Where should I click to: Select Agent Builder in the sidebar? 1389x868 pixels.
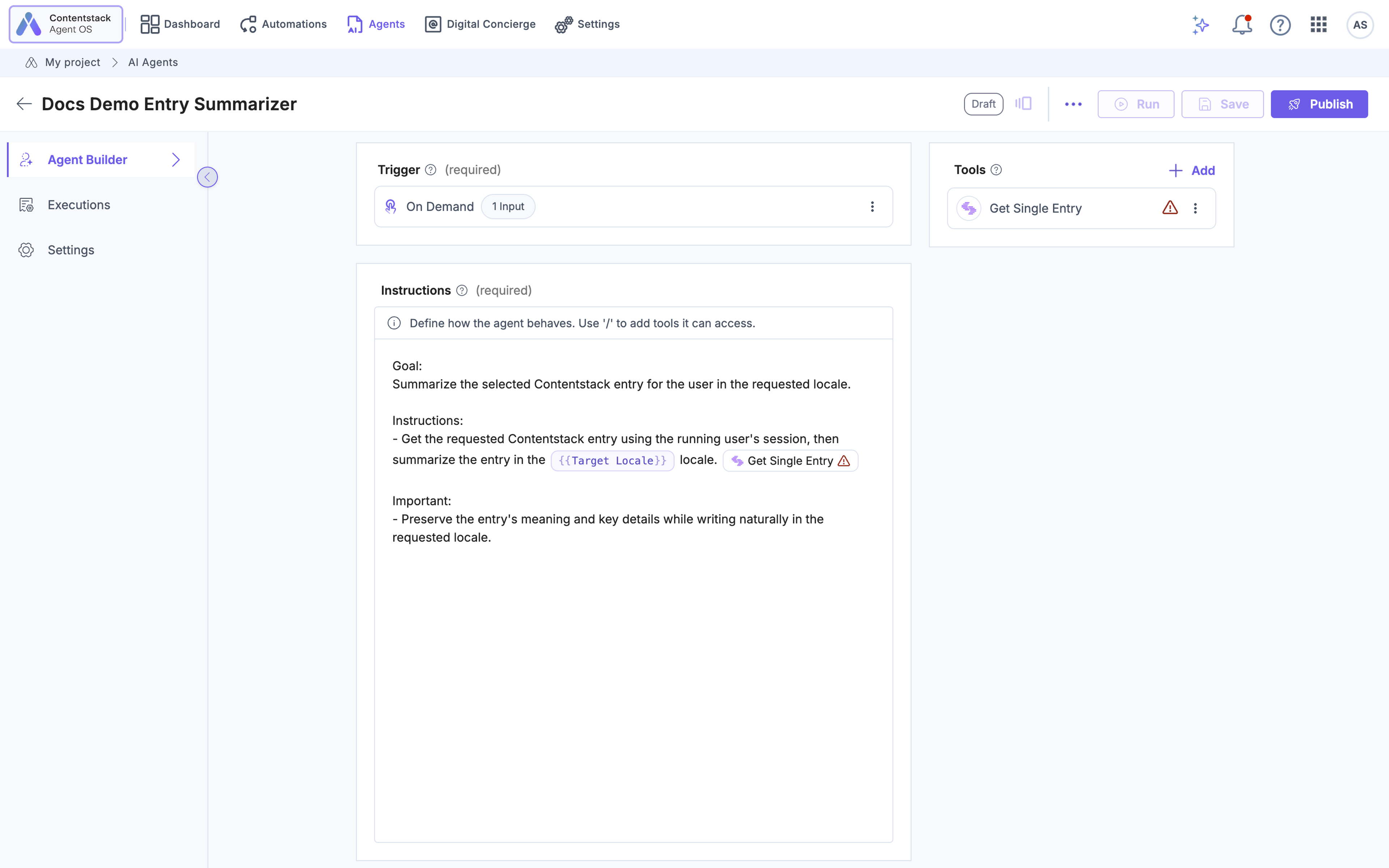coord(101,159)
